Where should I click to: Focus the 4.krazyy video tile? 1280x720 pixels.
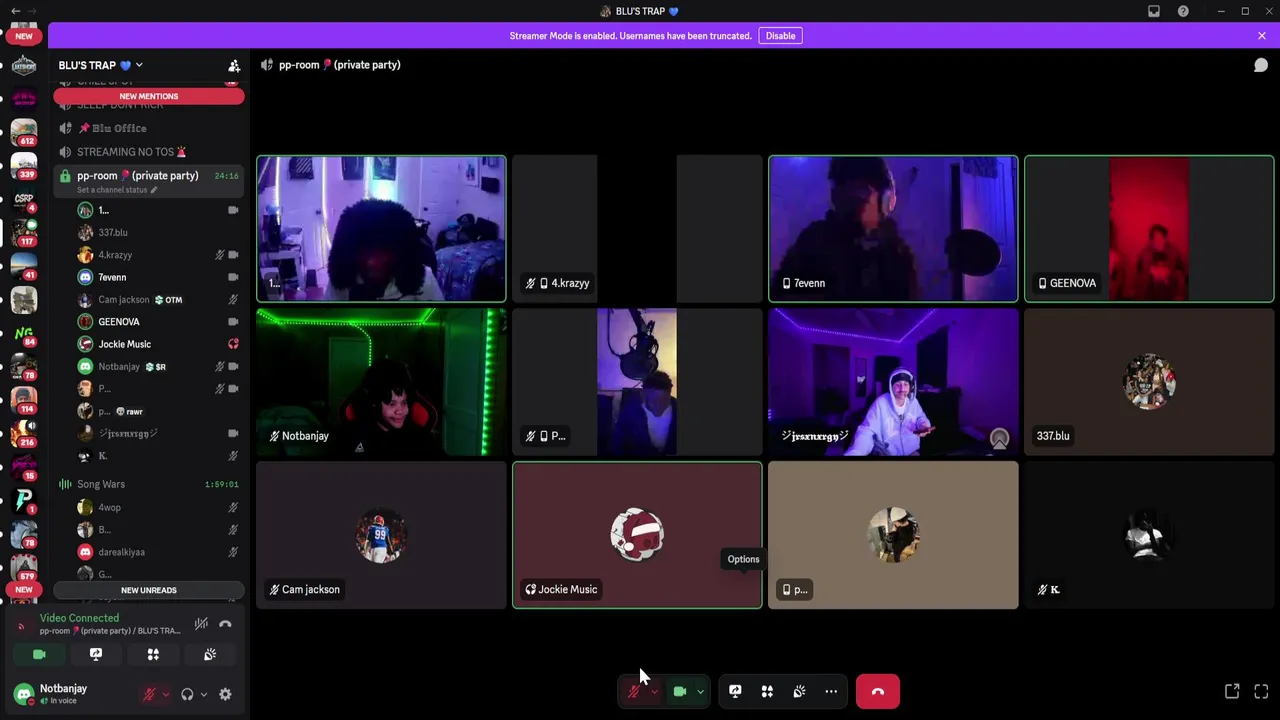coord(637,228)
